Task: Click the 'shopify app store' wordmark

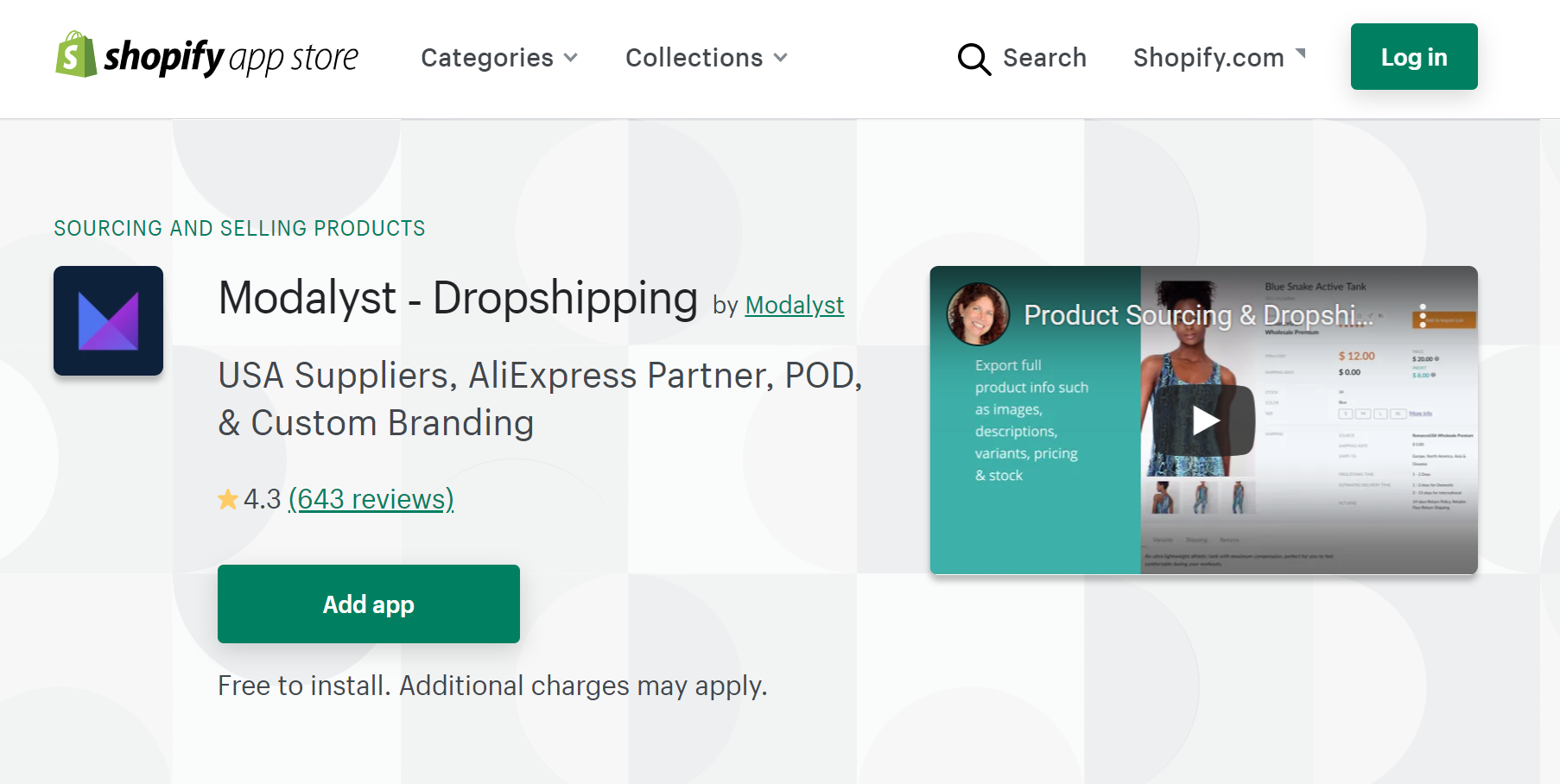Action: 231,57
